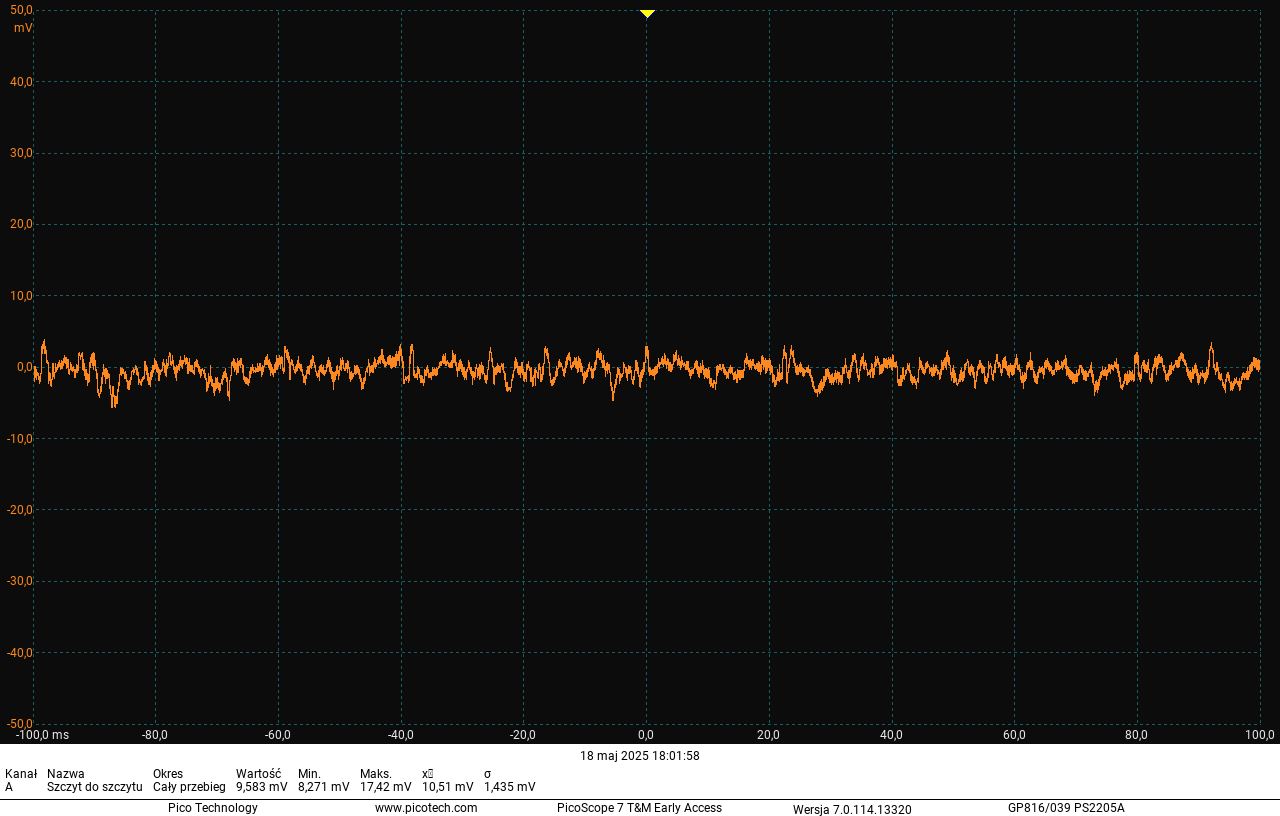1280x816 pixels.
Task: Select the -40,0 time axis label
Action: click(x=401, y=735)
